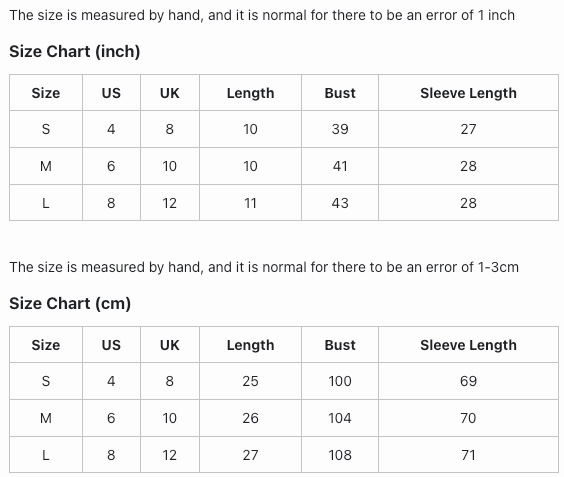Click sleeve length value 27 in inch table
Screen dimensions: 564x477
click(x=468, y=129)
